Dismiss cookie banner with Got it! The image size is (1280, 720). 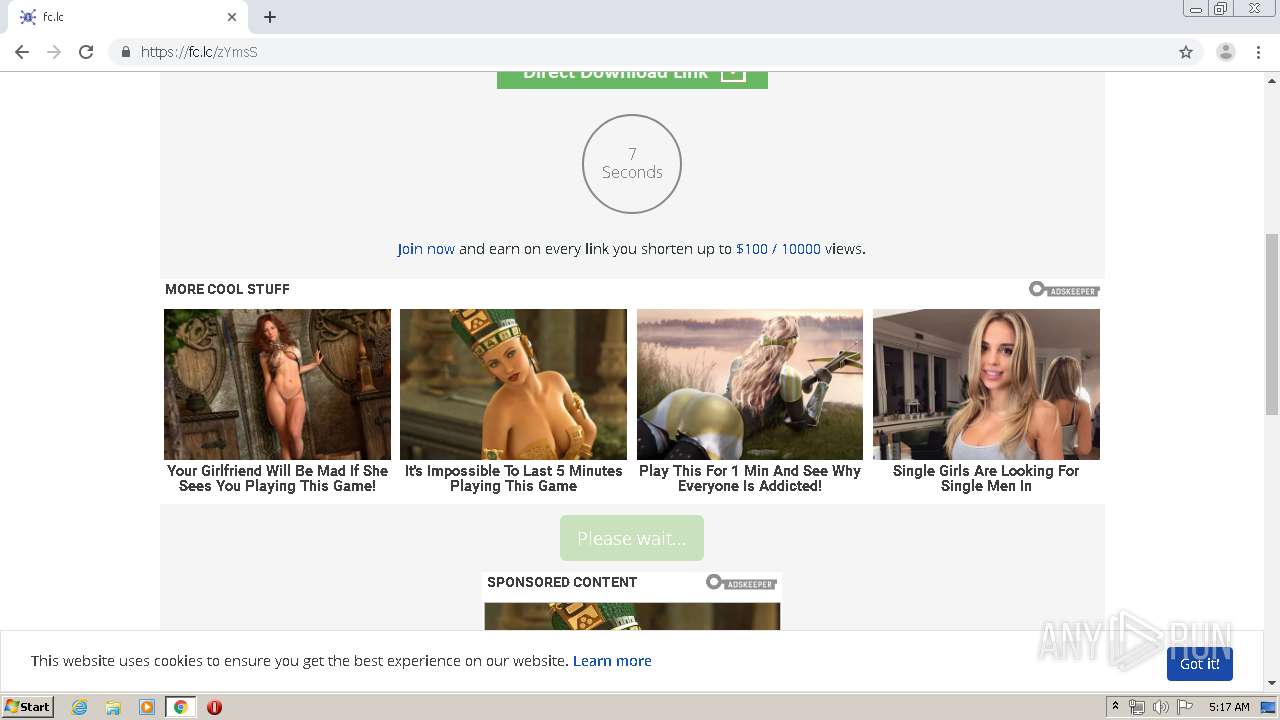(1199, 664)
